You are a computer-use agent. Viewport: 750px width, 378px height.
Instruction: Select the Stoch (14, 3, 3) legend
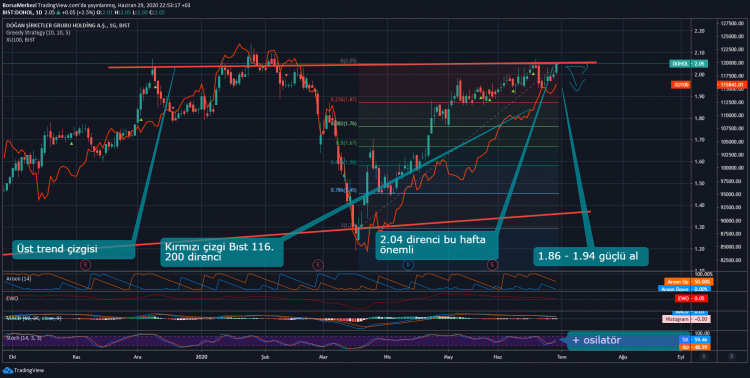pos(24,338)
